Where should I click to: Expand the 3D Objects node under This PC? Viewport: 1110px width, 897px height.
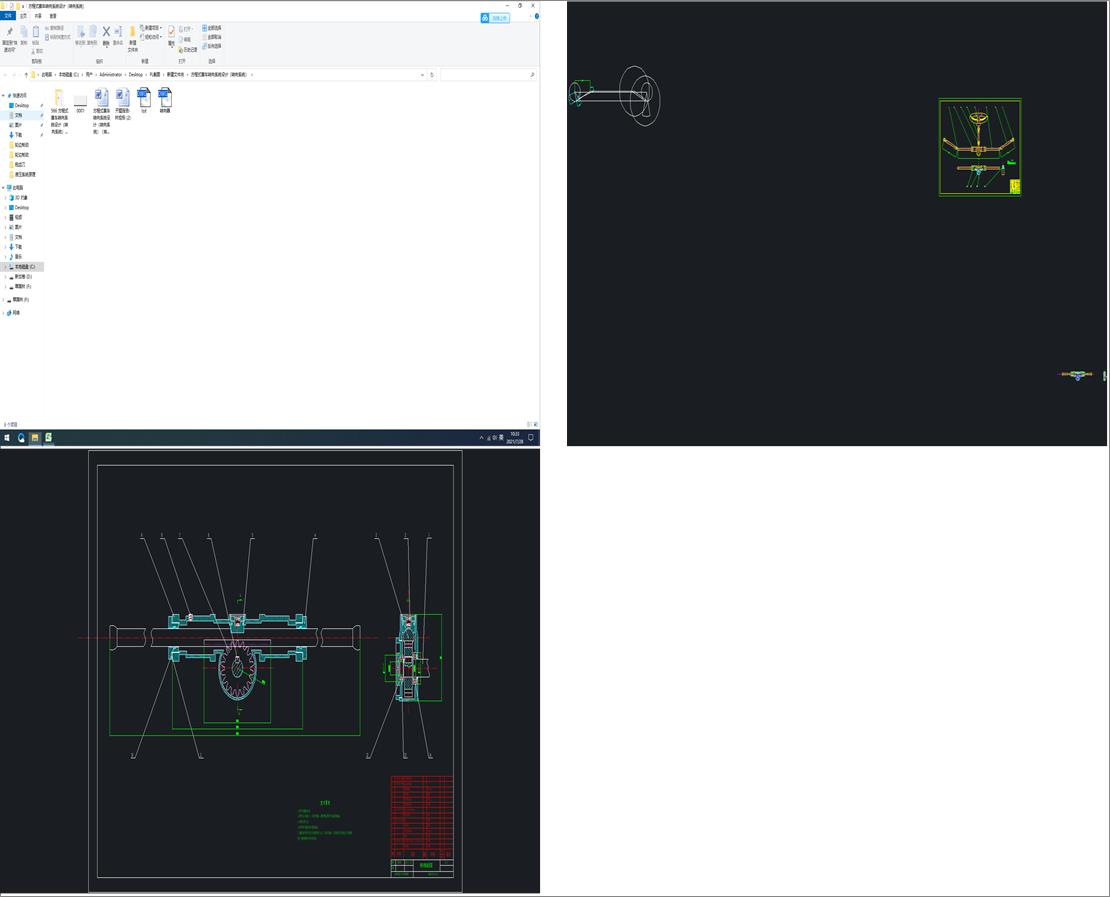pyautogui.click(x=6, y=198)
